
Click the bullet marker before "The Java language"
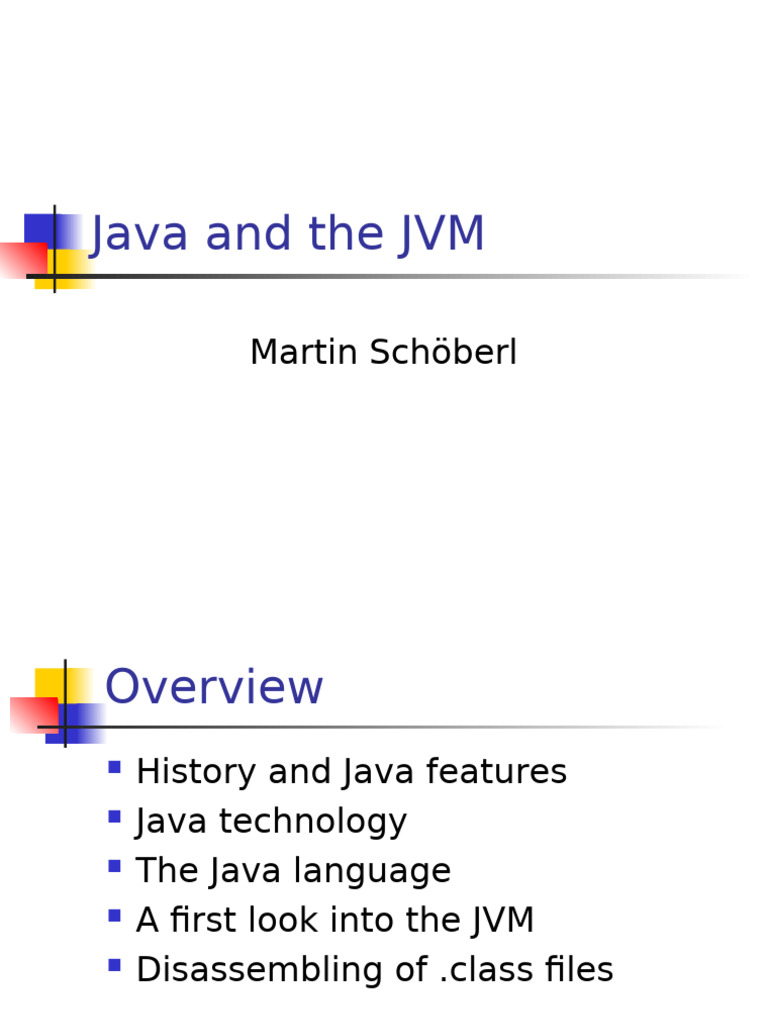tap(114, 866)
